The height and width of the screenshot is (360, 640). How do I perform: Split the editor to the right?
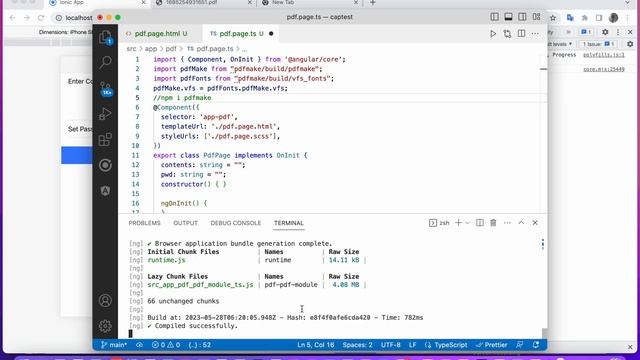(x=521, y=33)
